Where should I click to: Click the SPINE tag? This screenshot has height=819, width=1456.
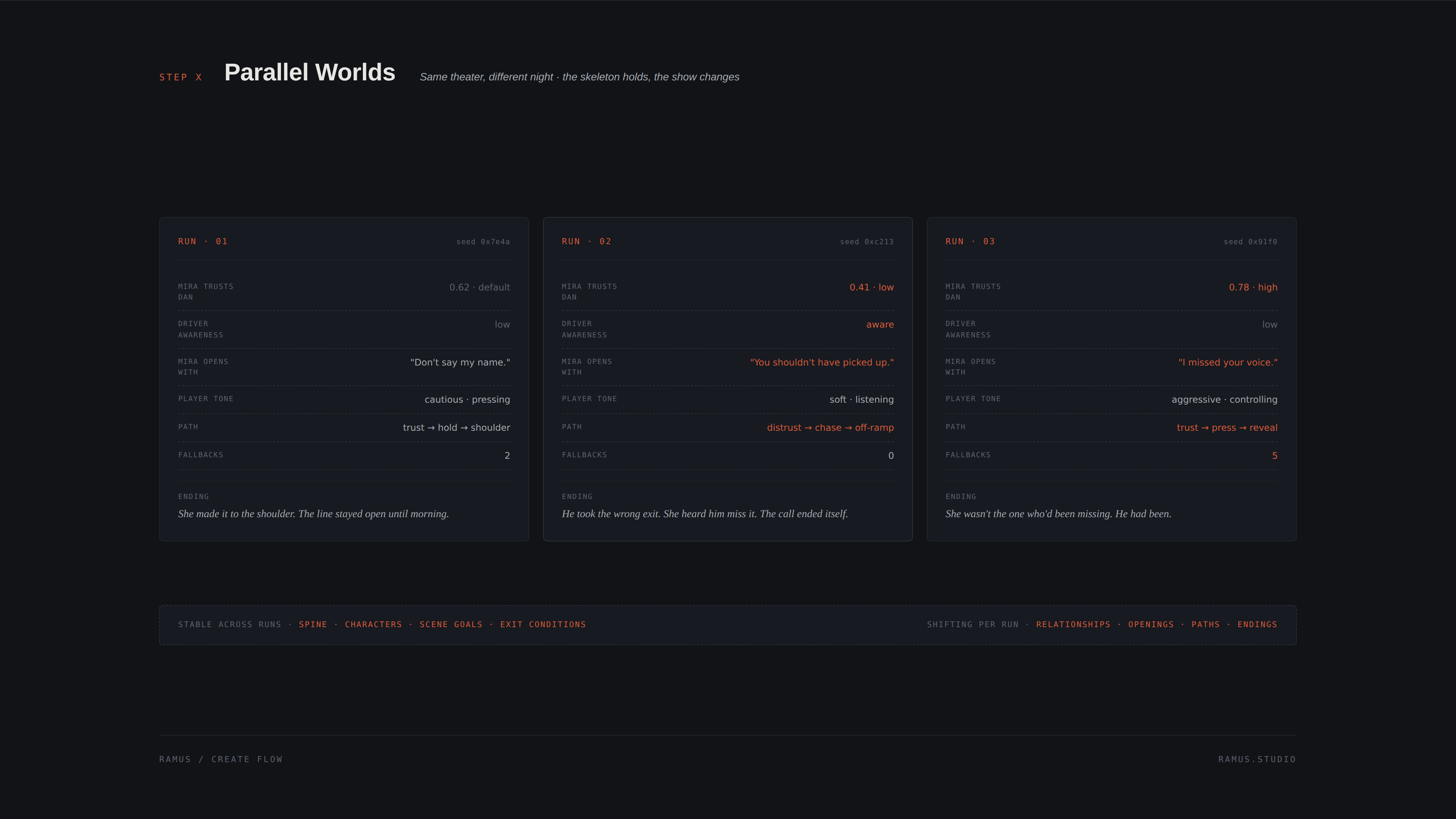click(313, 624)
